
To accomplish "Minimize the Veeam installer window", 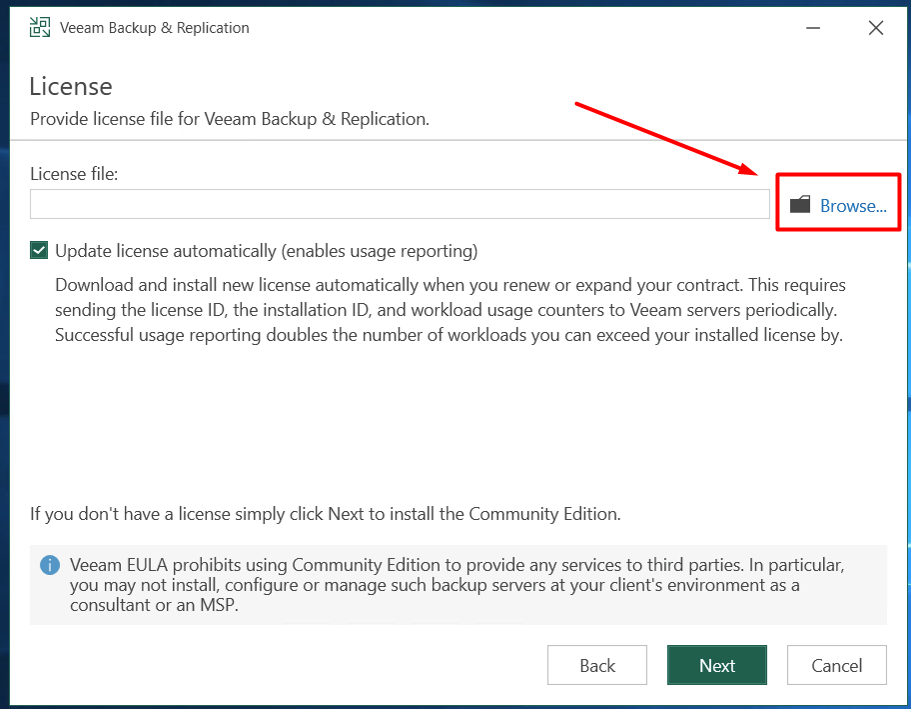I will click(815, 28).
